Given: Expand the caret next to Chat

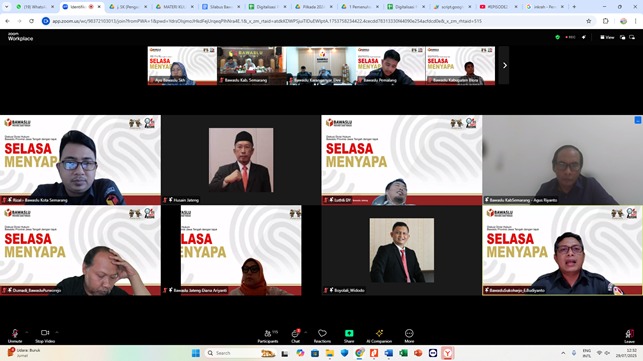Looking at the screenshot, I should click(306, 332).
